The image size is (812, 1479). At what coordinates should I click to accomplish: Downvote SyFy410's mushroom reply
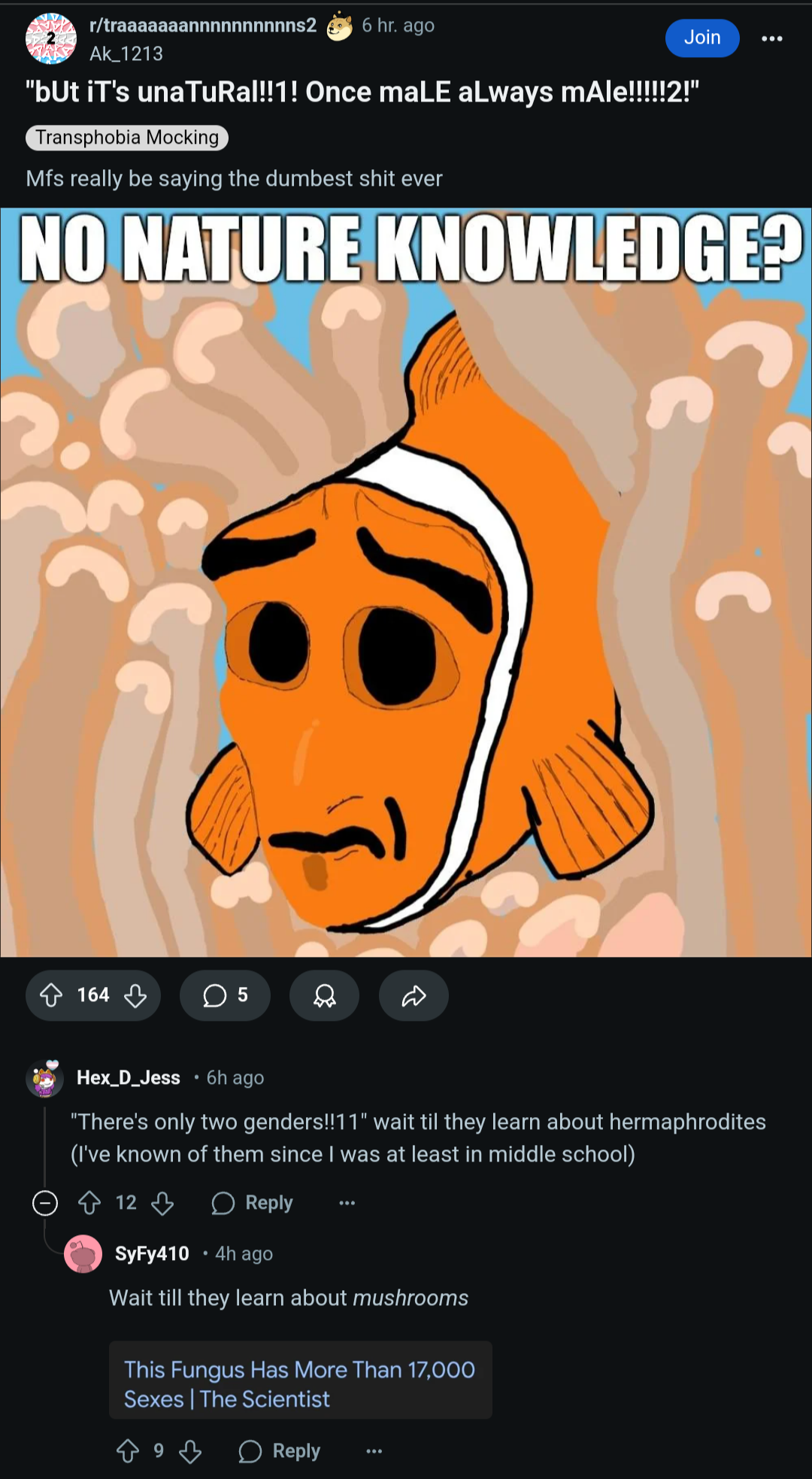[x=190, y=1450]
